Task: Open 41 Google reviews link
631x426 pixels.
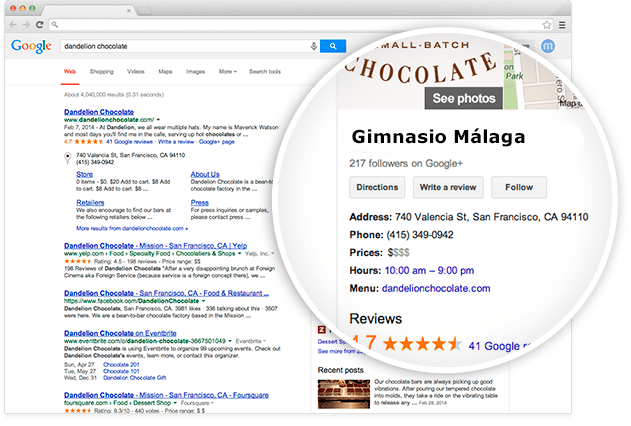Action: (x=129, y=142)
